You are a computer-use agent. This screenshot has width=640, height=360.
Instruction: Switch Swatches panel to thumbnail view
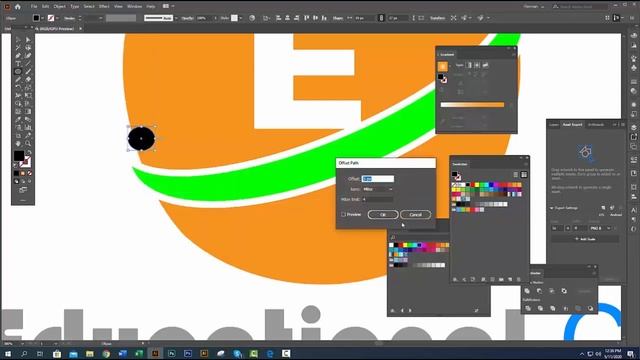click(524, 175)
